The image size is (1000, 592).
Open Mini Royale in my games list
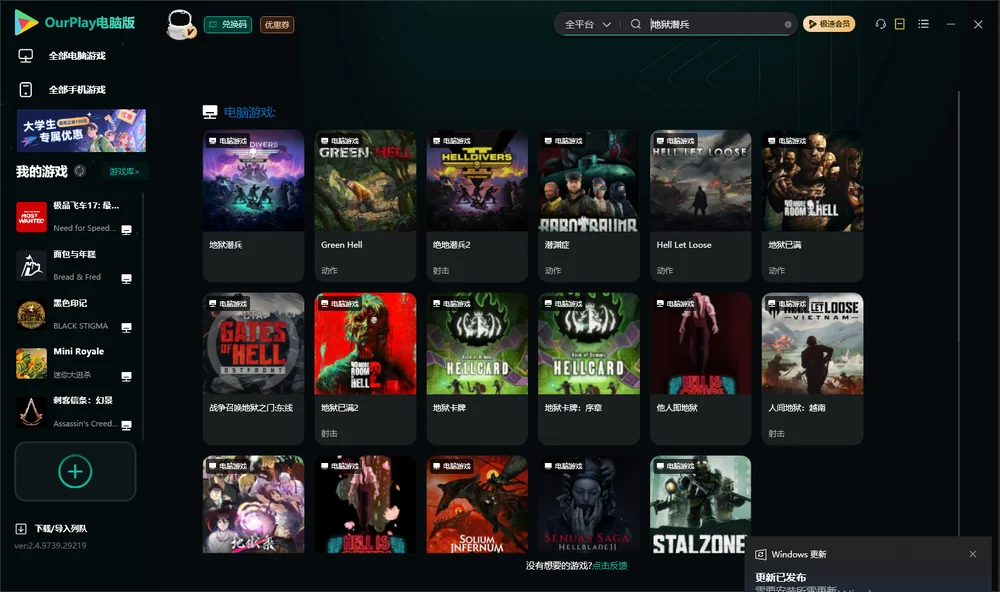(75, 364)
